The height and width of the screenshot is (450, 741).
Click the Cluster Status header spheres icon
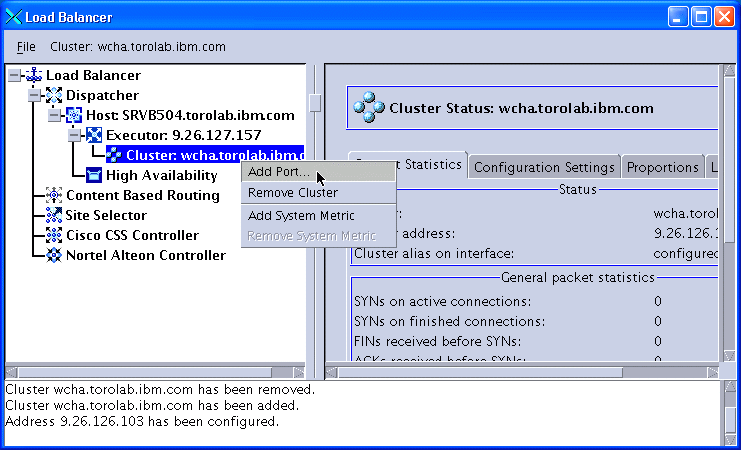[369, 108]
